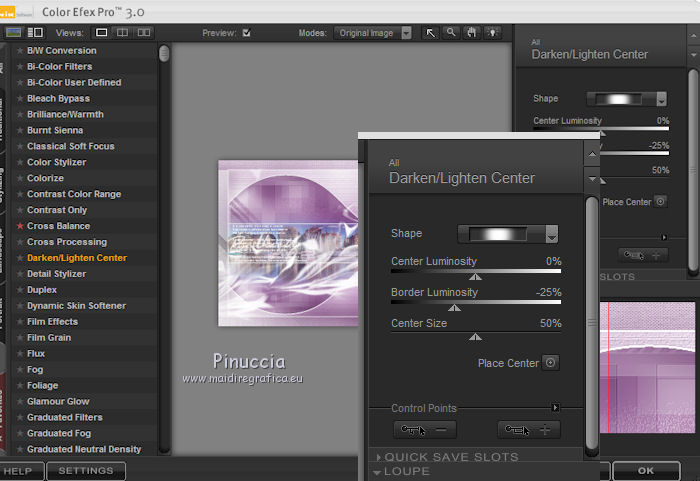Toggle favorite star for Duplex
This screenshot has height=481, width=700.
[x=20, y=290]
